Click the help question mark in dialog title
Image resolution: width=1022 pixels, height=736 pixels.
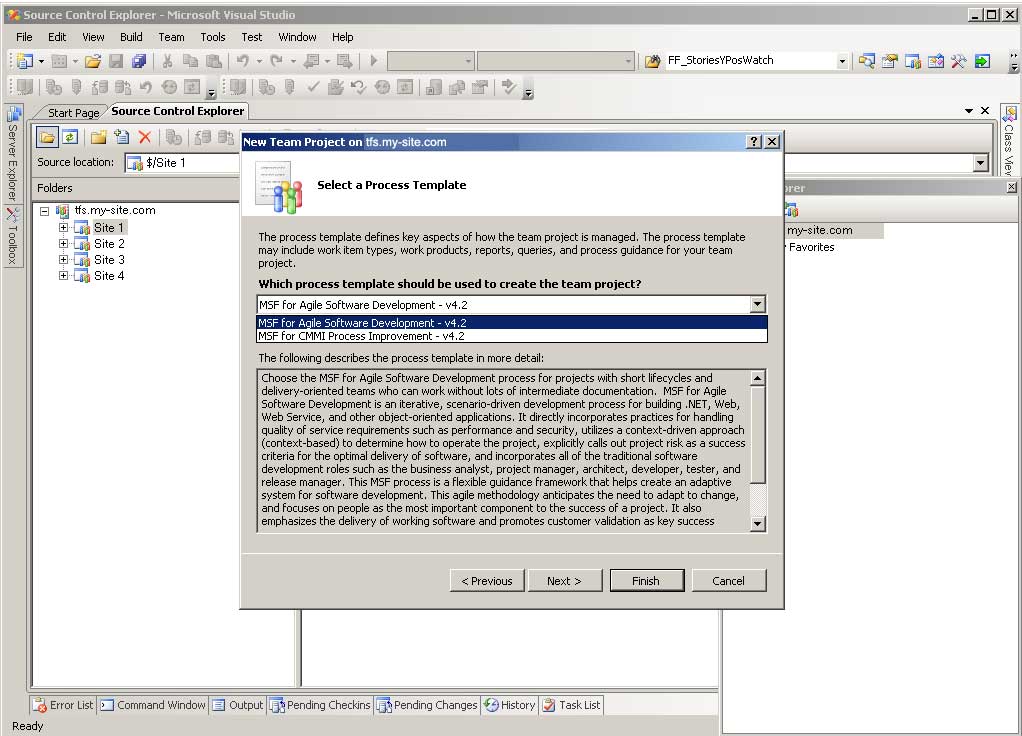(753, 141)
